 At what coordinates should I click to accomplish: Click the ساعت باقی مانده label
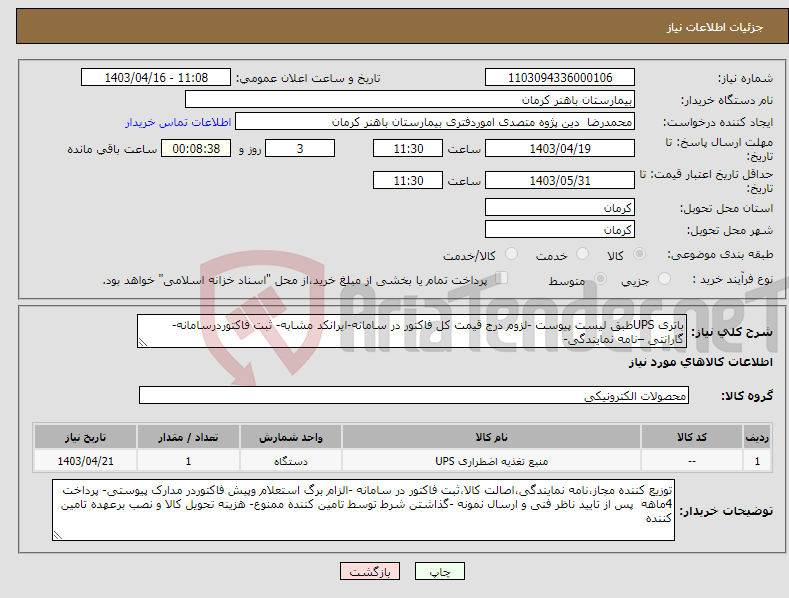(x=112, y=149)
